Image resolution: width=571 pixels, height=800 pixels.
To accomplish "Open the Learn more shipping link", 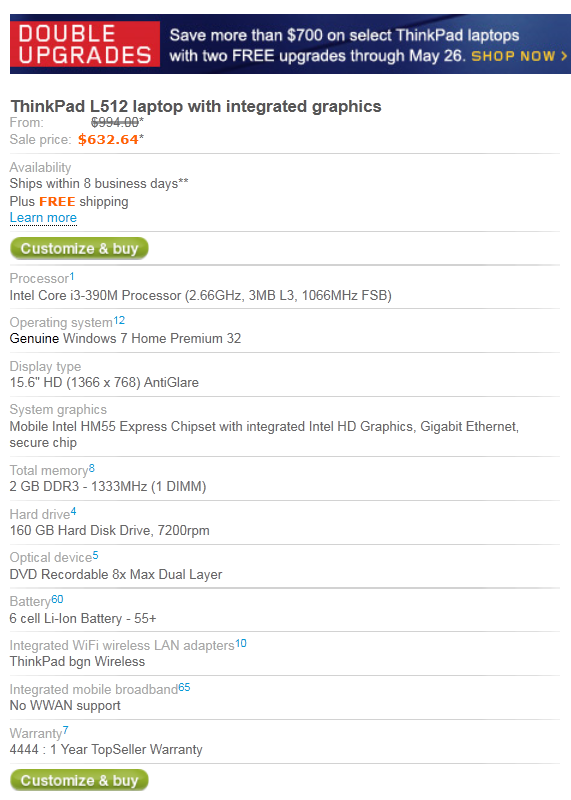I will 43,218.
